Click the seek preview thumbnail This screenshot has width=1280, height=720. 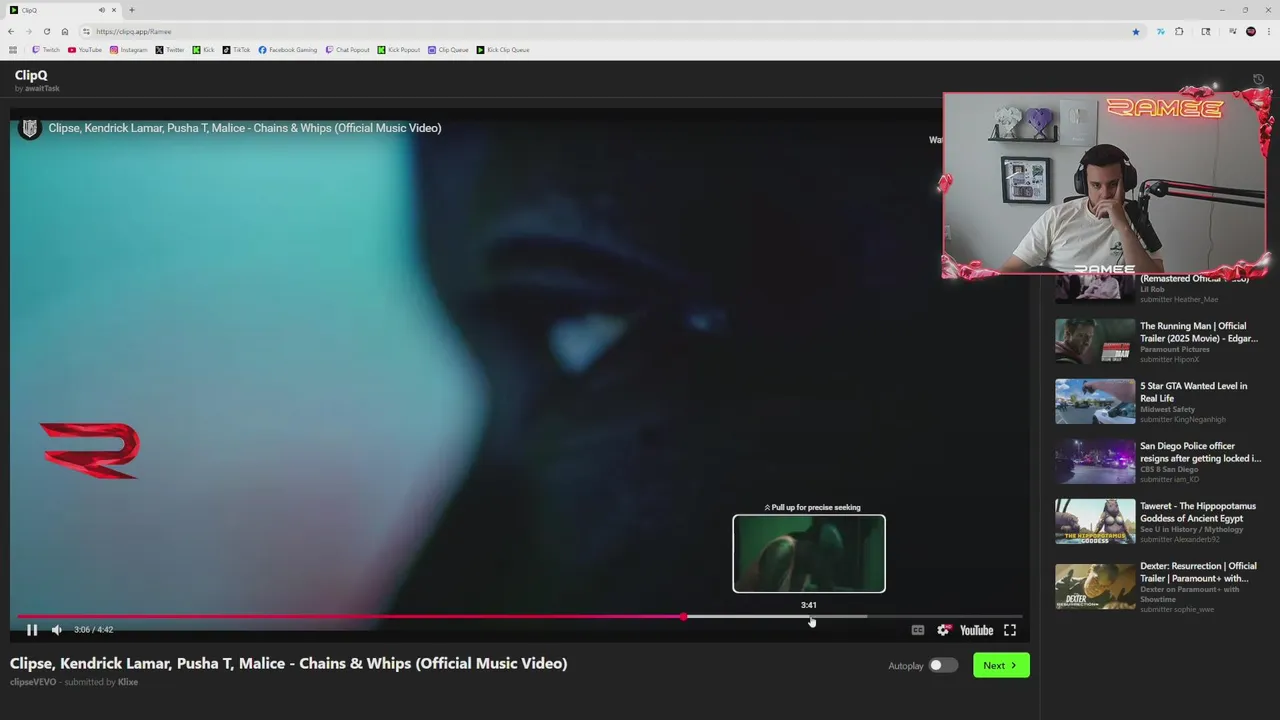coord(809,554)
